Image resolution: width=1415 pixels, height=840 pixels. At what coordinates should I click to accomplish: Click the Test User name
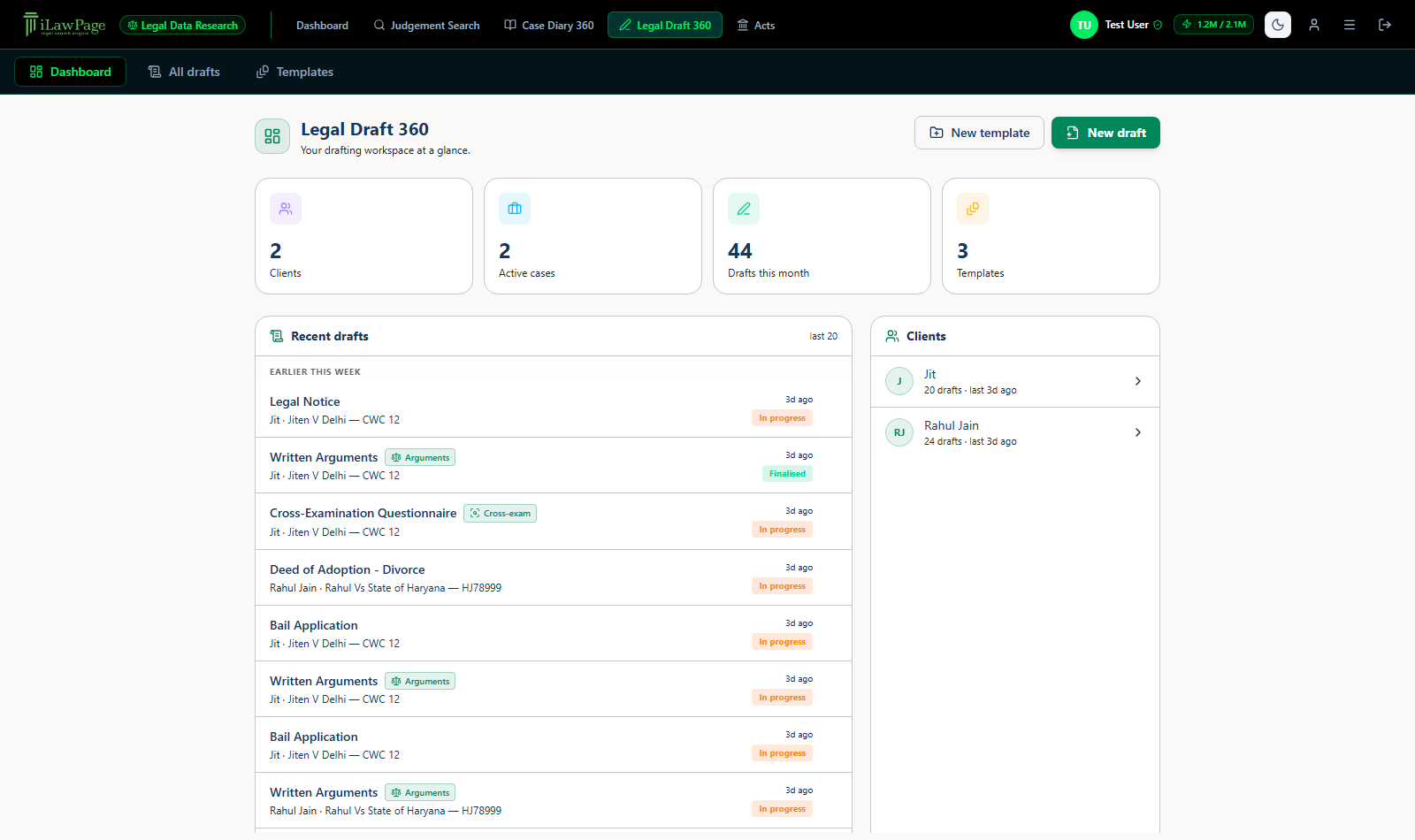[1127, 25]
